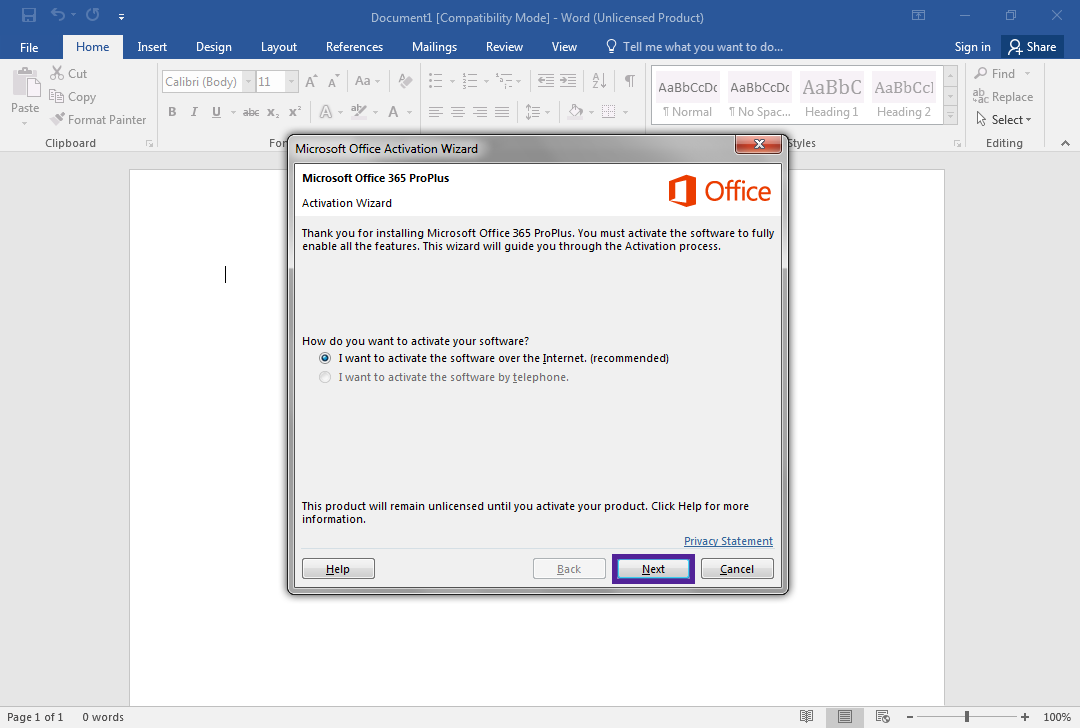This screenshot has width=1080, height=728.
Task: Align text right in the Paragraph group
Action: click(x=480, y=112)
